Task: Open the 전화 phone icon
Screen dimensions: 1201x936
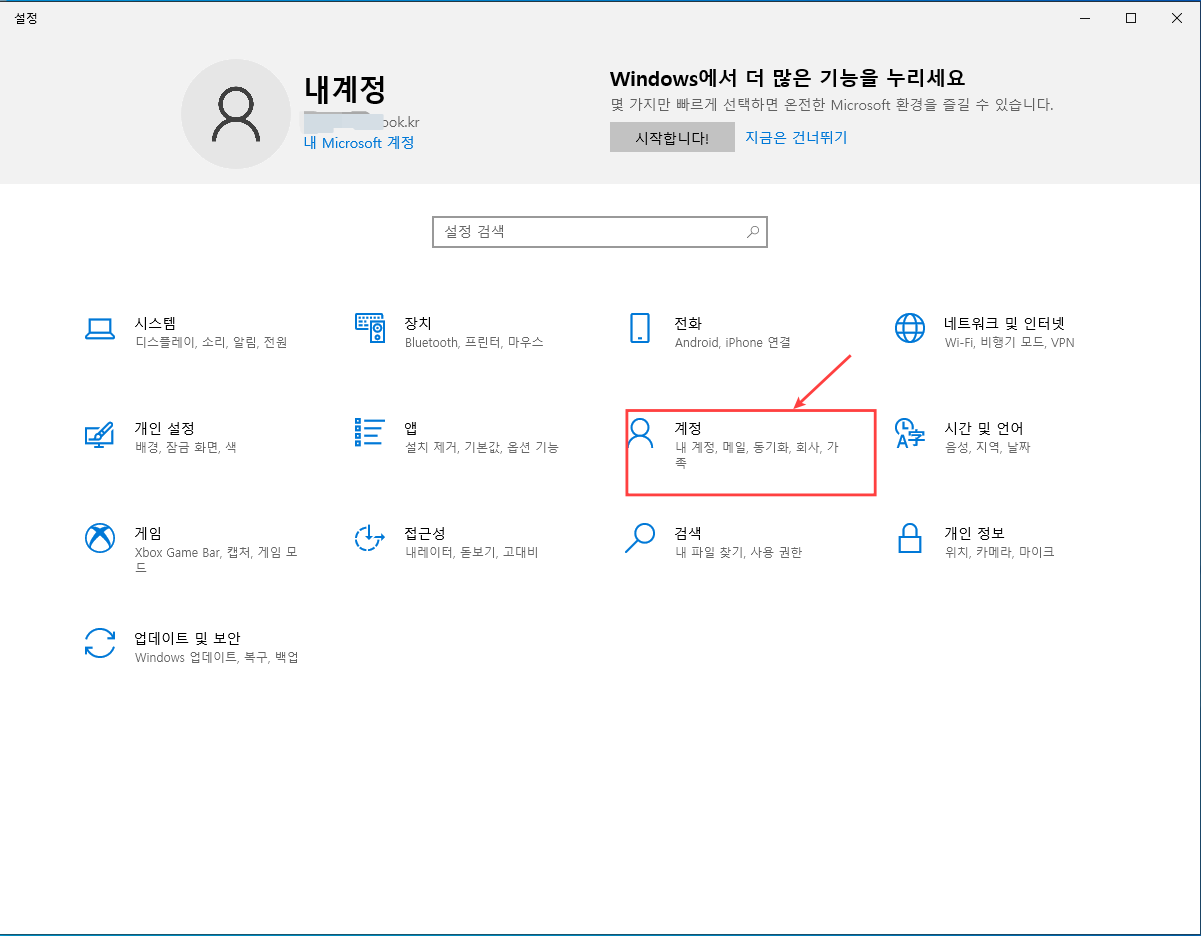Action: click(x=640, y=328)
